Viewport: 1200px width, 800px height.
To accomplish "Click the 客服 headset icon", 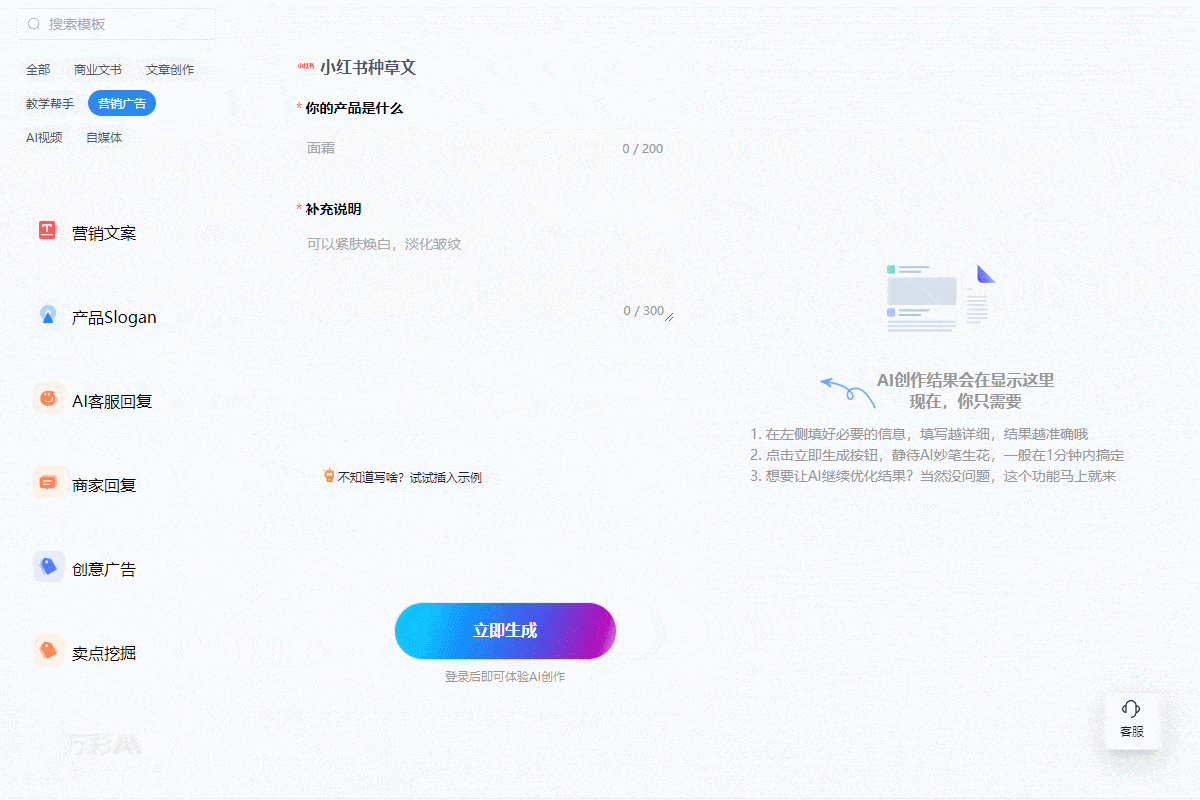I will [1131, 709].
